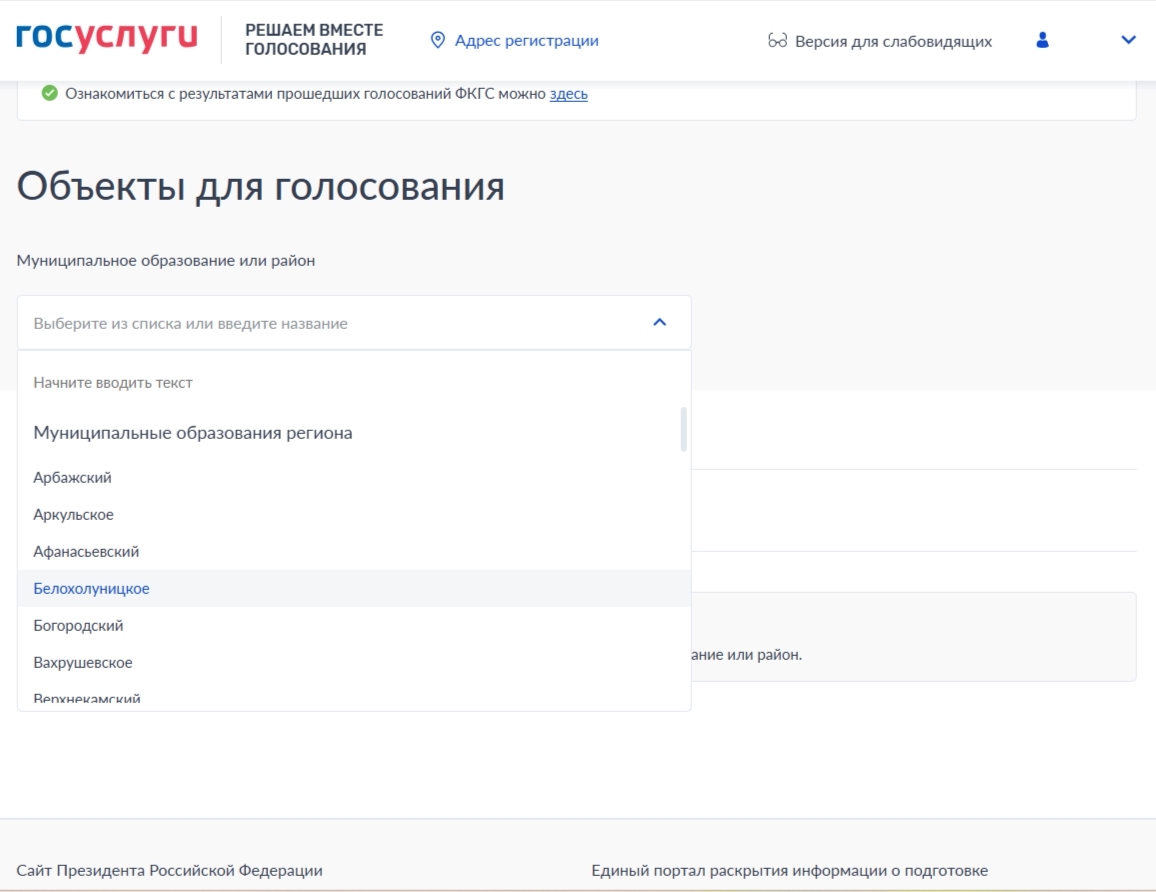The image size is (1156, 892).
Task: Collapse the municipality dropdown arrow
Action: click(659, 323)
